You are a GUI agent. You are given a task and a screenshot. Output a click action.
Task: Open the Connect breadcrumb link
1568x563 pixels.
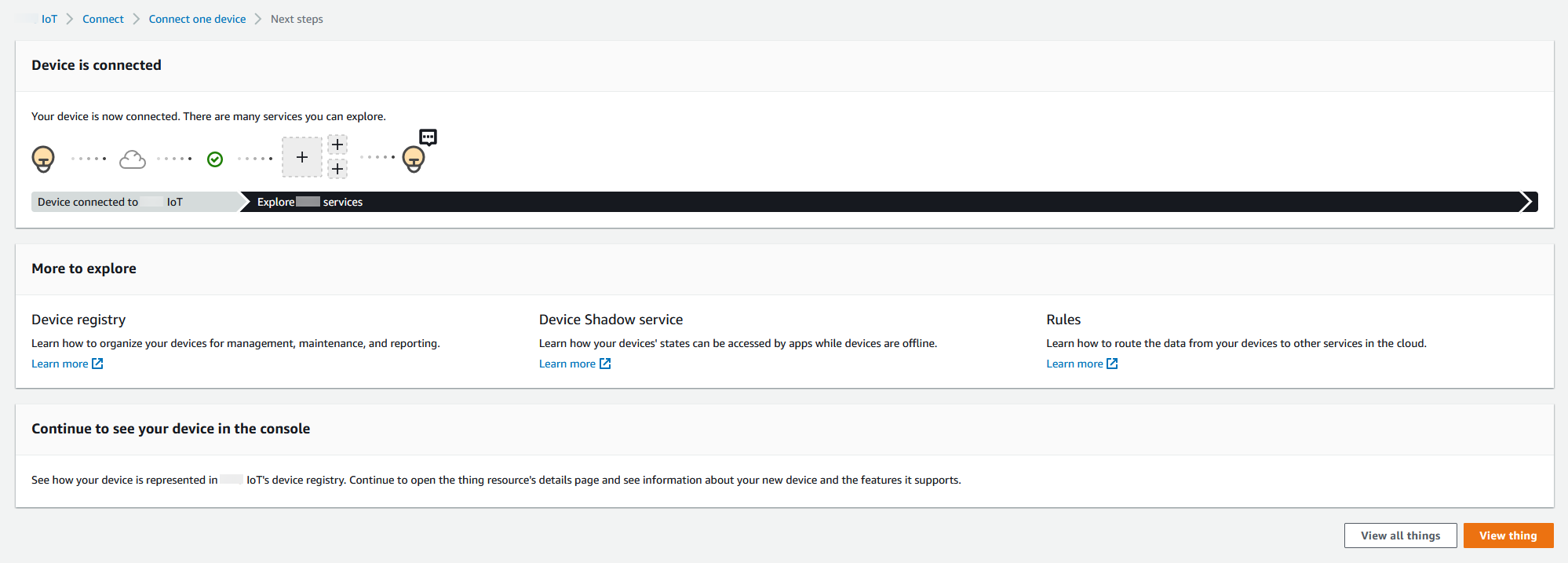[103, 19]
